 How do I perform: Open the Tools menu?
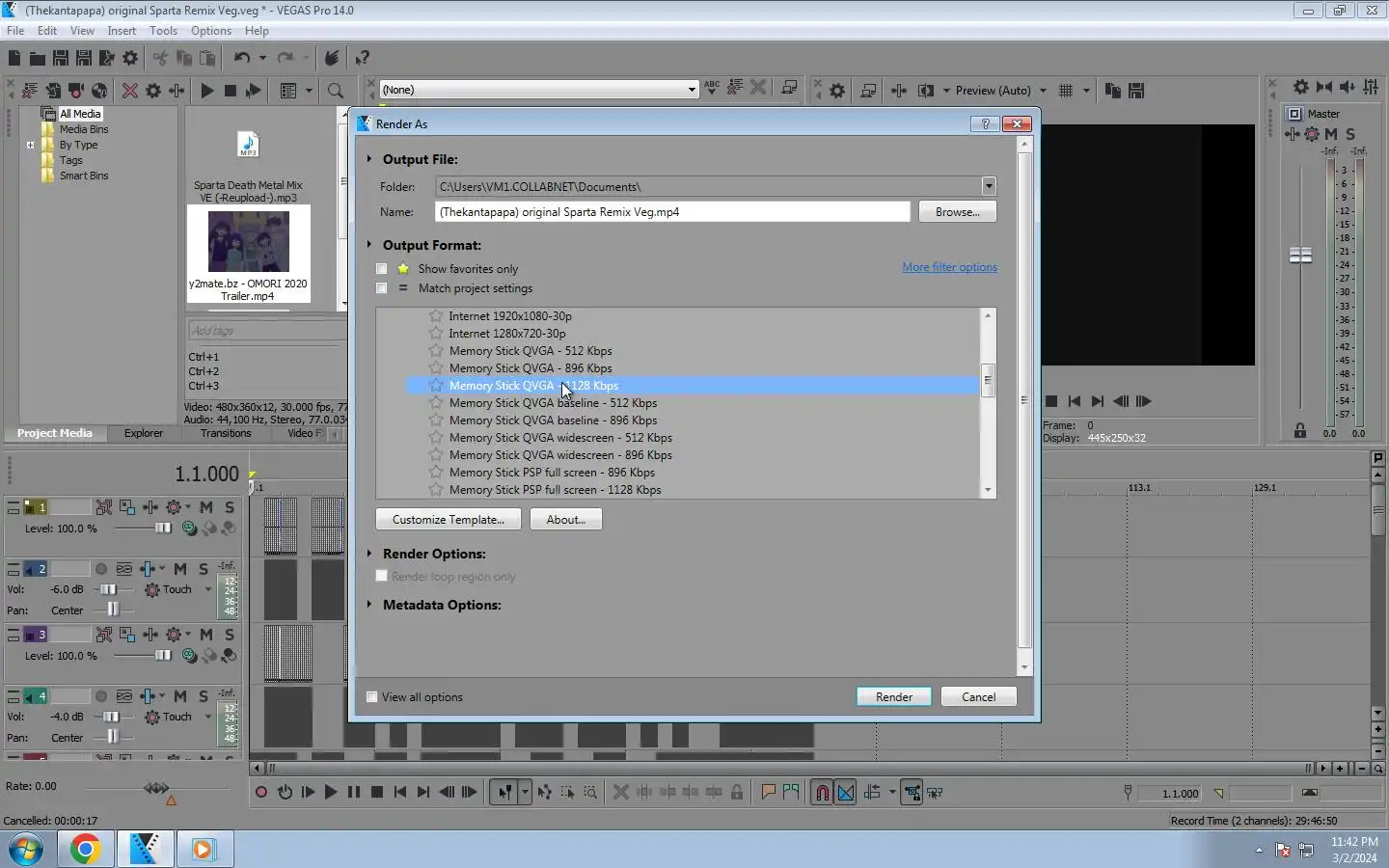163,31
